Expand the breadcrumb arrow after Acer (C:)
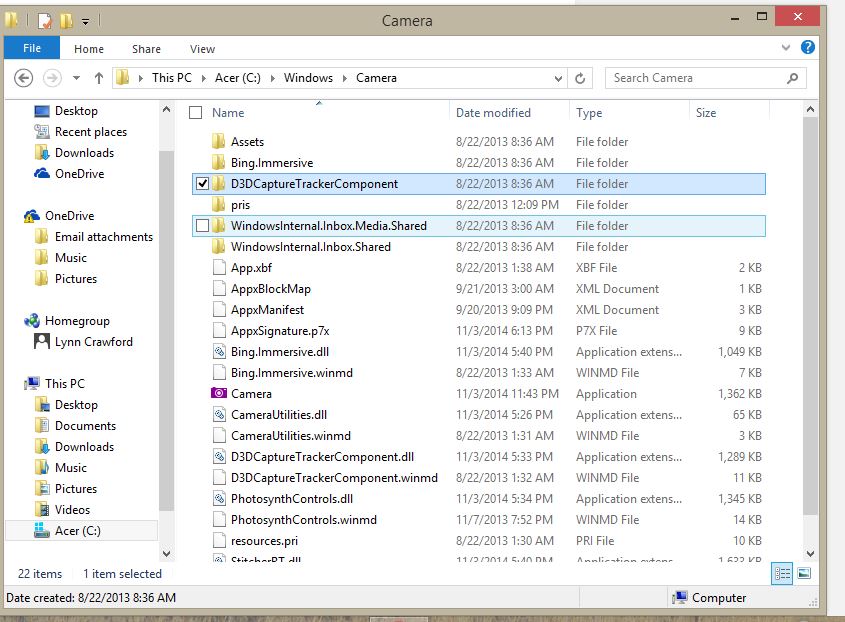845x622 pixels. [x=273, y=79]
